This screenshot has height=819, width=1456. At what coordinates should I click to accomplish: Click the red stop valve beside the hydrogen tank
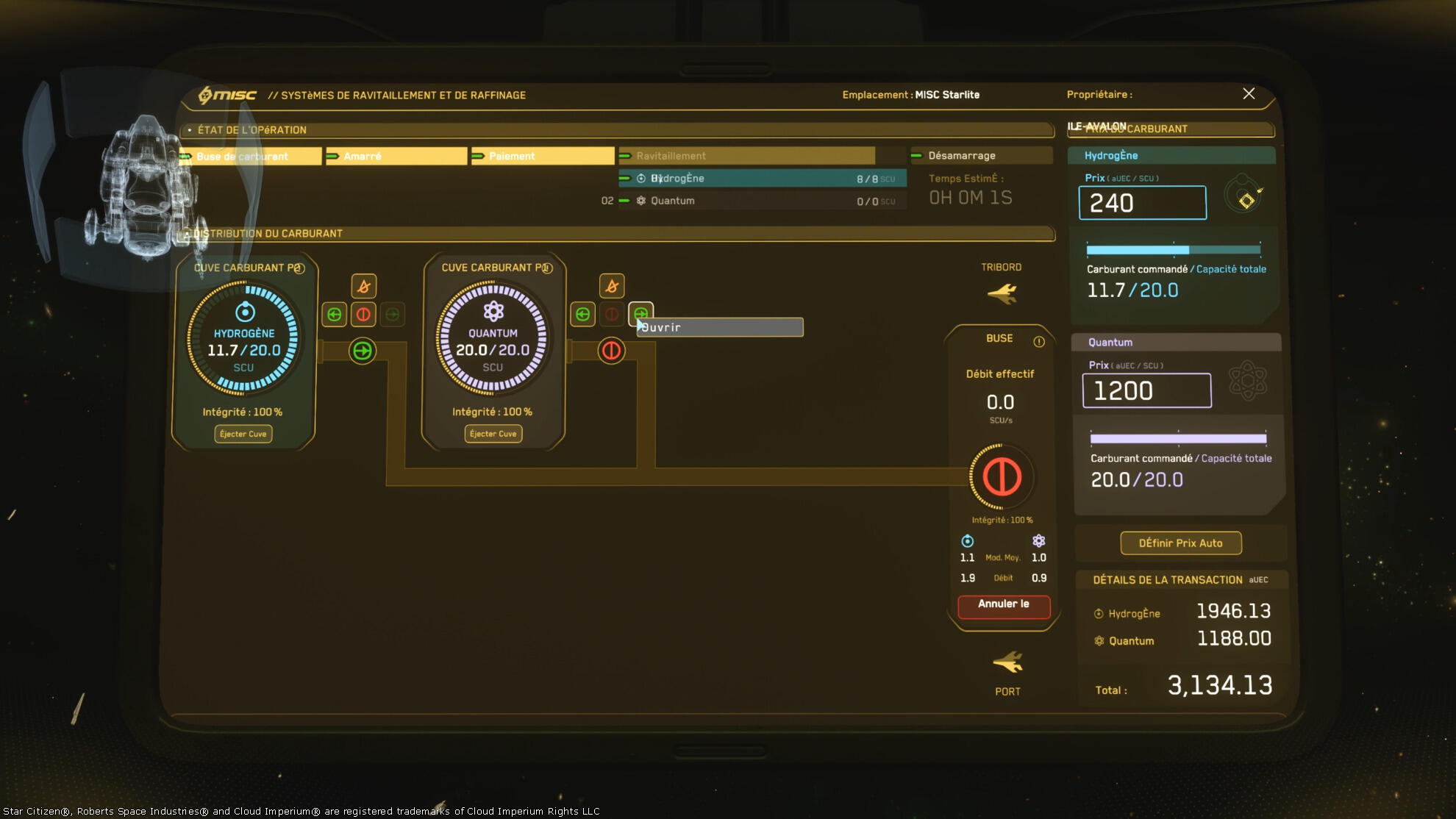[363, 315]
